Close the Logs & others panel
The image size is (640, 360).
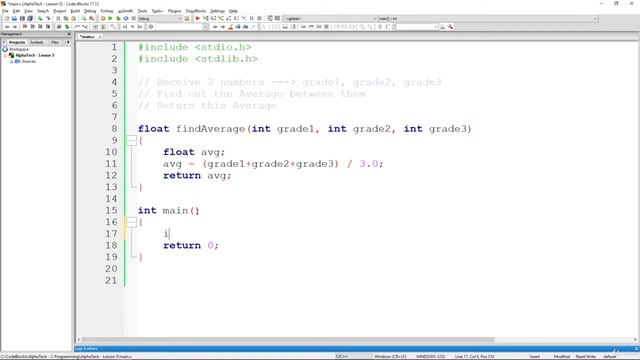637,349
